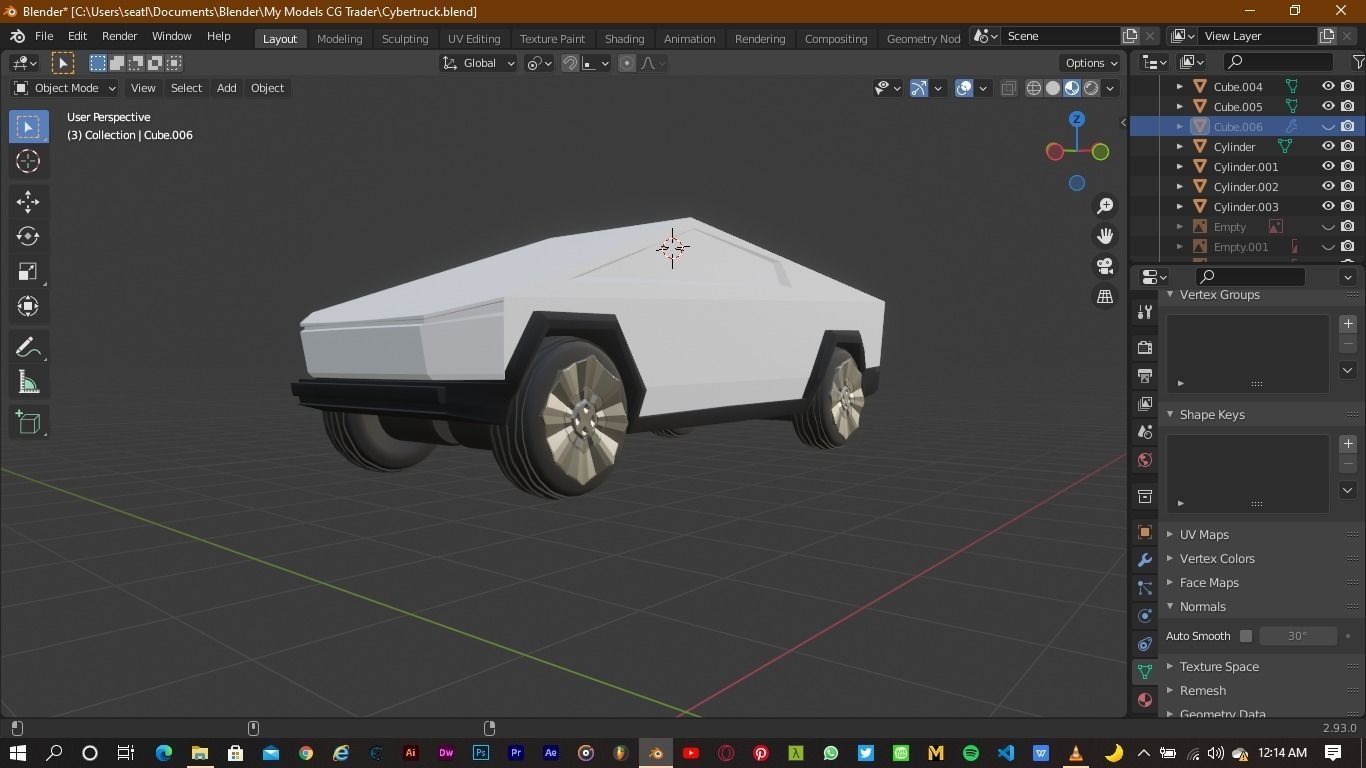Add a new vertex group with plus

1348,324
